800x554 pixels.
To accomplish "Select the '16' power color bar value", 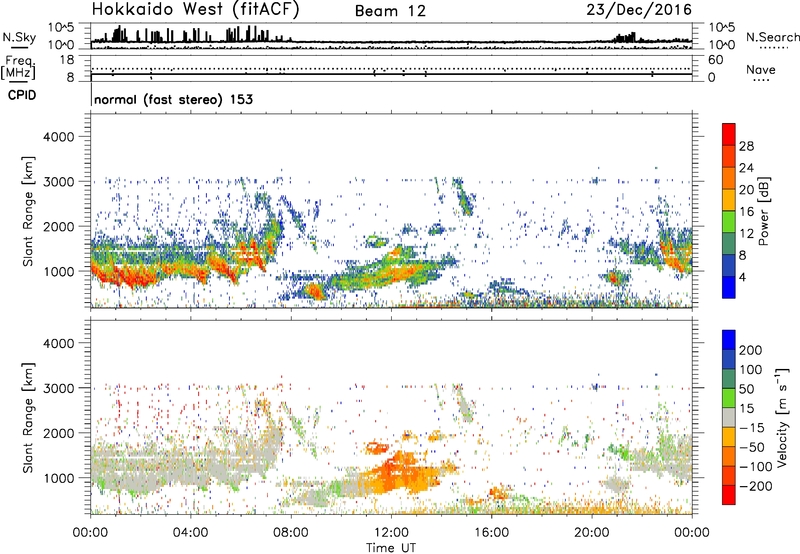I will 746,212.
